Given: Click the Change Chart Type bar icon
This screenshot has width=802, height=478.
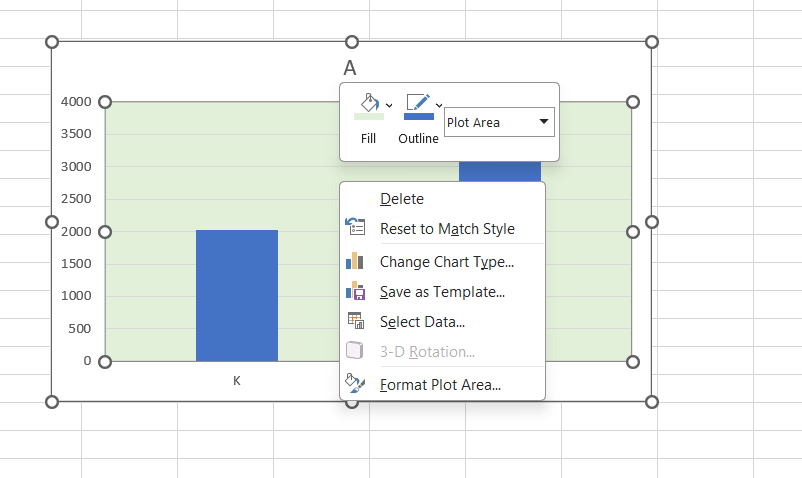Looking at the screenshot, I should coord(354,261).
